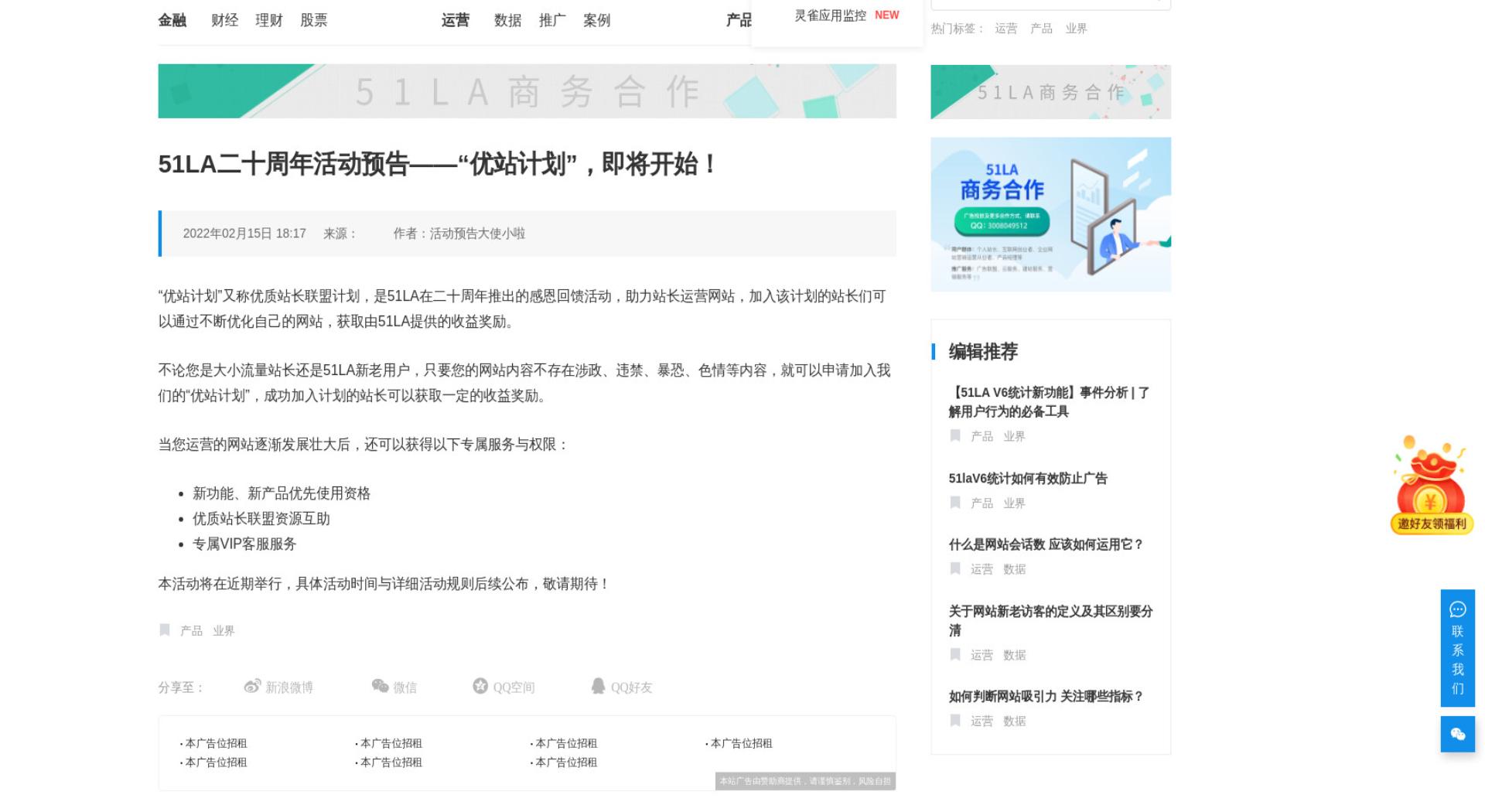Open 51laV6统计如何有效防止广告 article

pos(1028,479)
